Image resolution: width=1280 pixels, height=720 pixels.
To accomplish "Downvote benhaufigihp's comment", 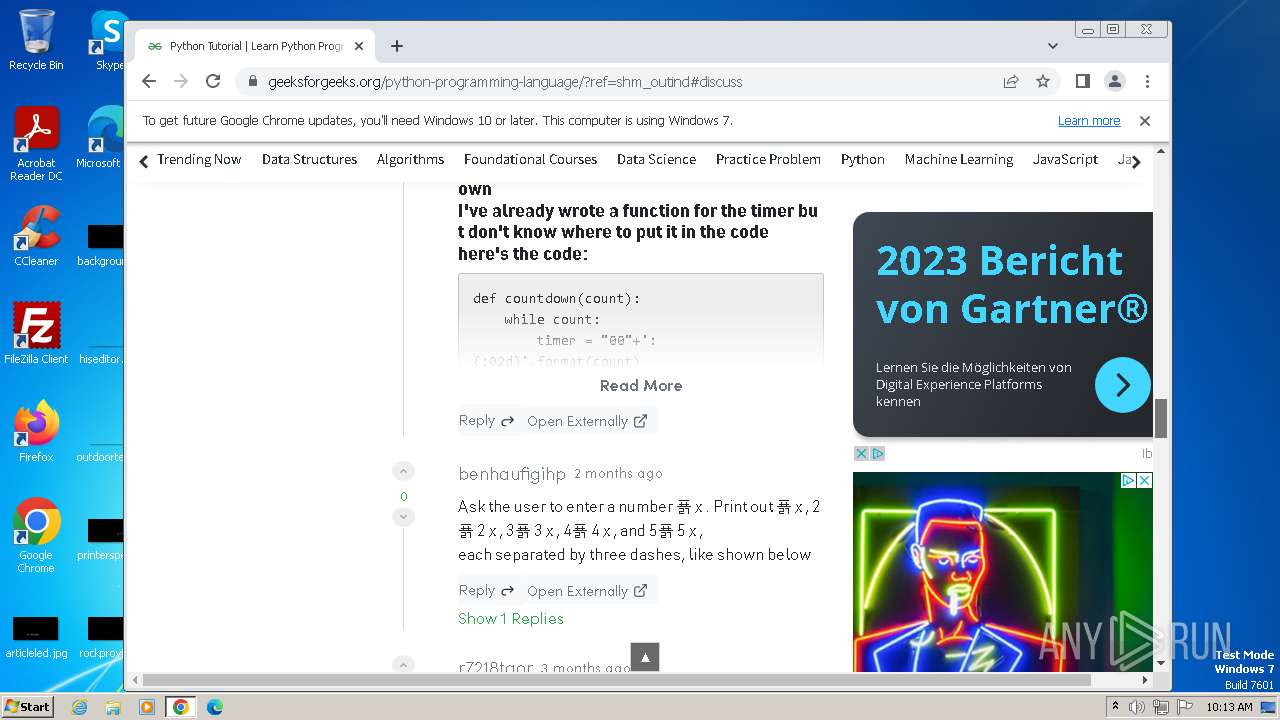I will pyautogui.click(x=403, y=517).
